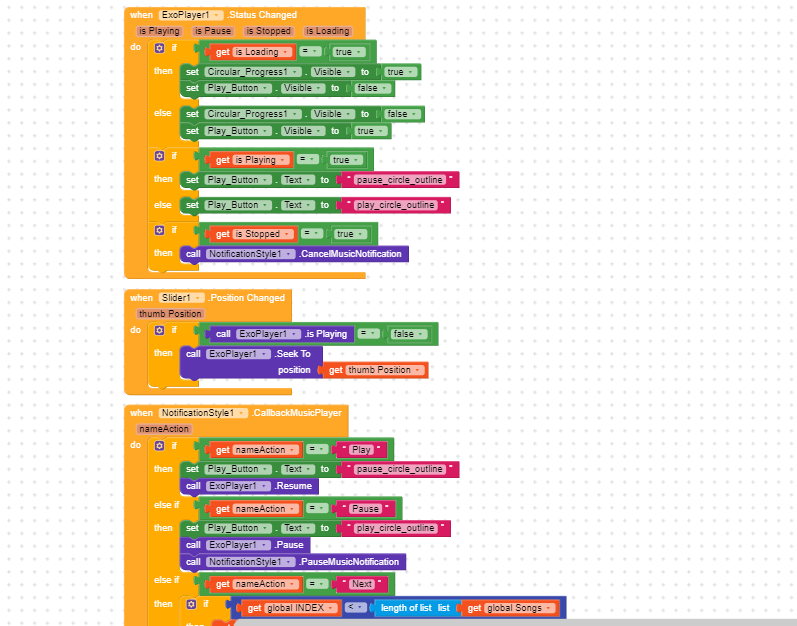Toggle false value for else Circular_Progress1 Visible
This screenshot has height=626, width=797.
point(402,114)
